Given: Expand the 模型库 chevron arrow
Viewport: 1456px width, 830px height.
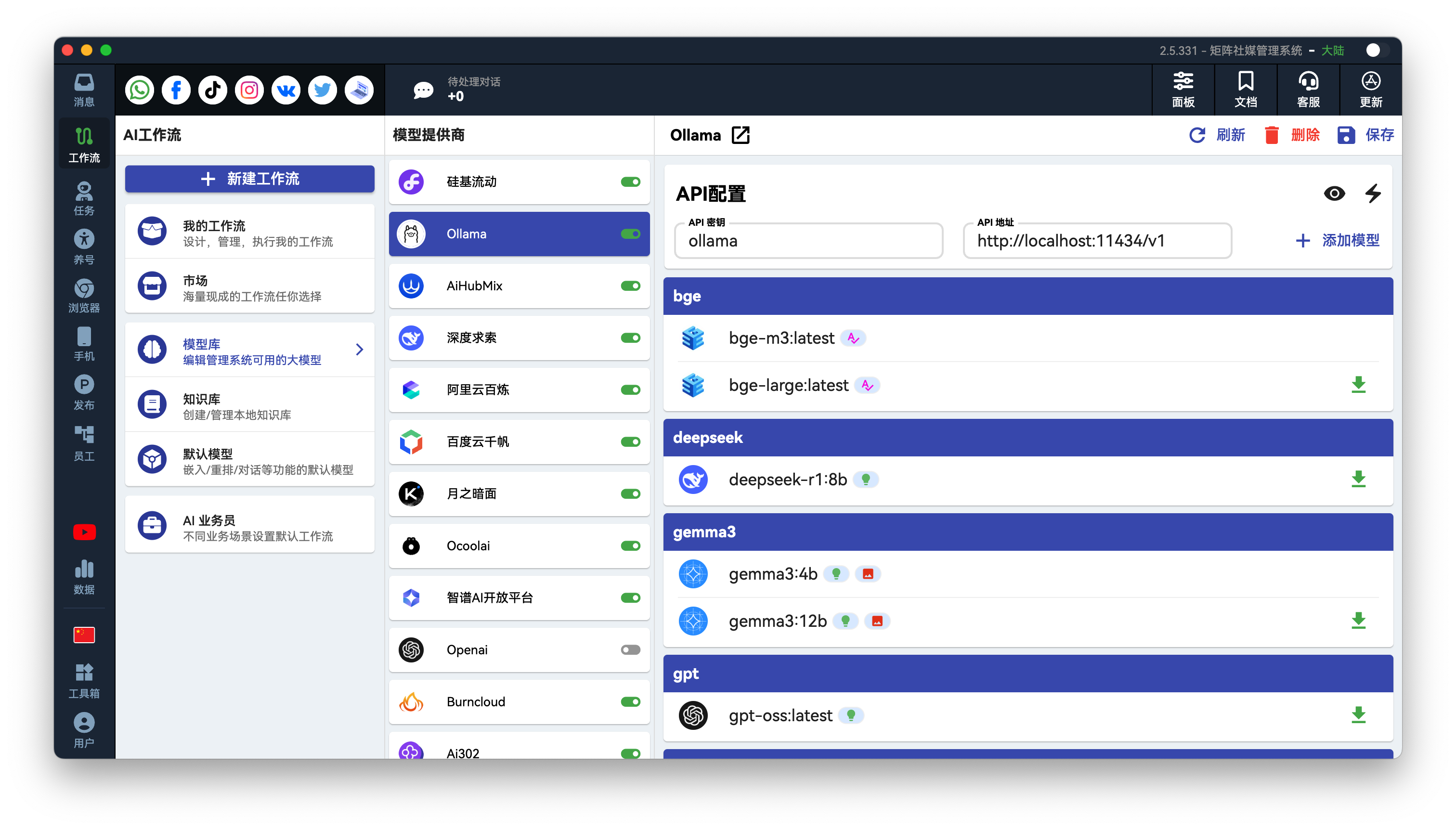Looking at the screenshot, I should click(359, 350).
